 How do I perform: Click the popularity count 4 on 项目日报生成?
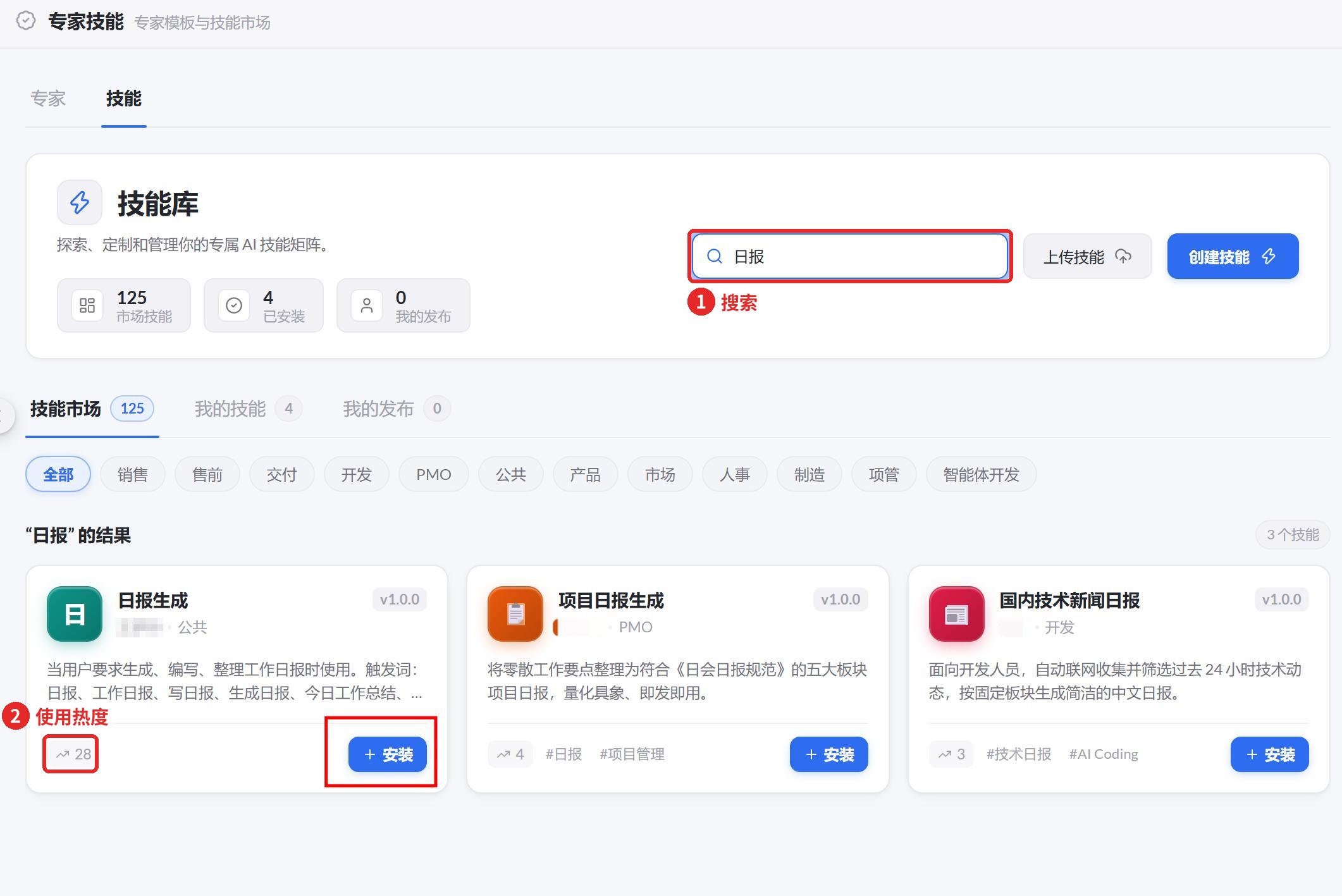(510, 754)
